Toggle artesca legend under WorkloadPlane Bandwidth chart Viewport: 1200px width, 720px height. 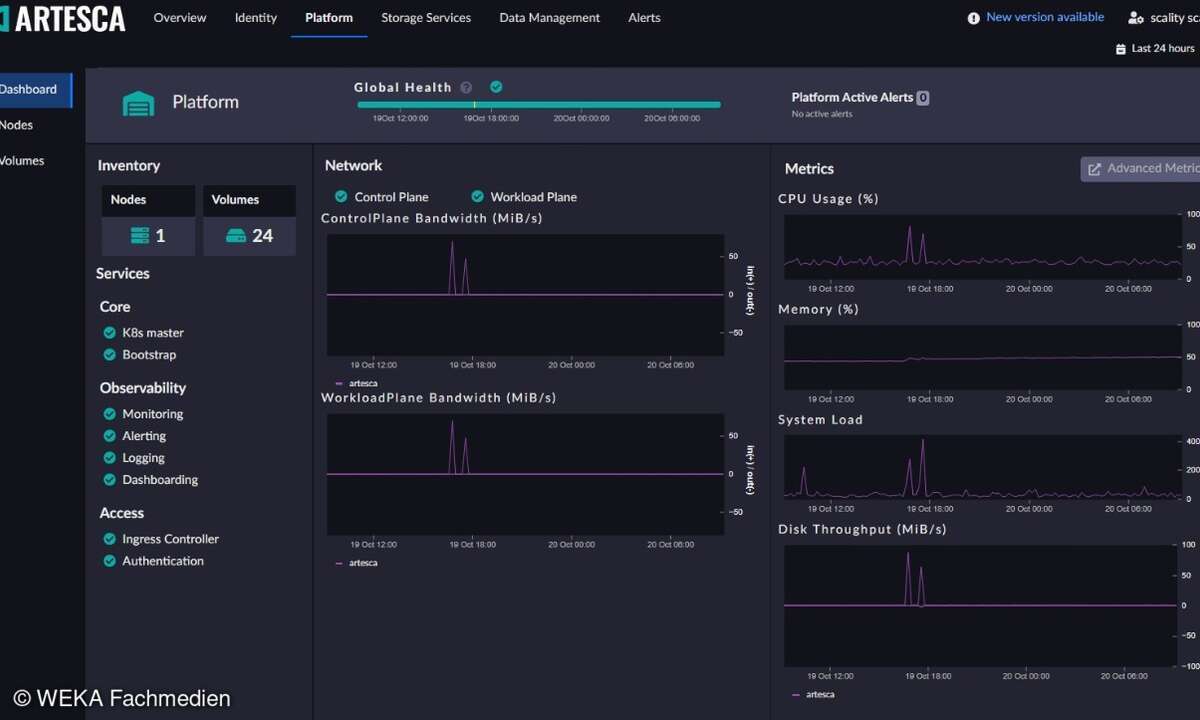click(355, 563)
